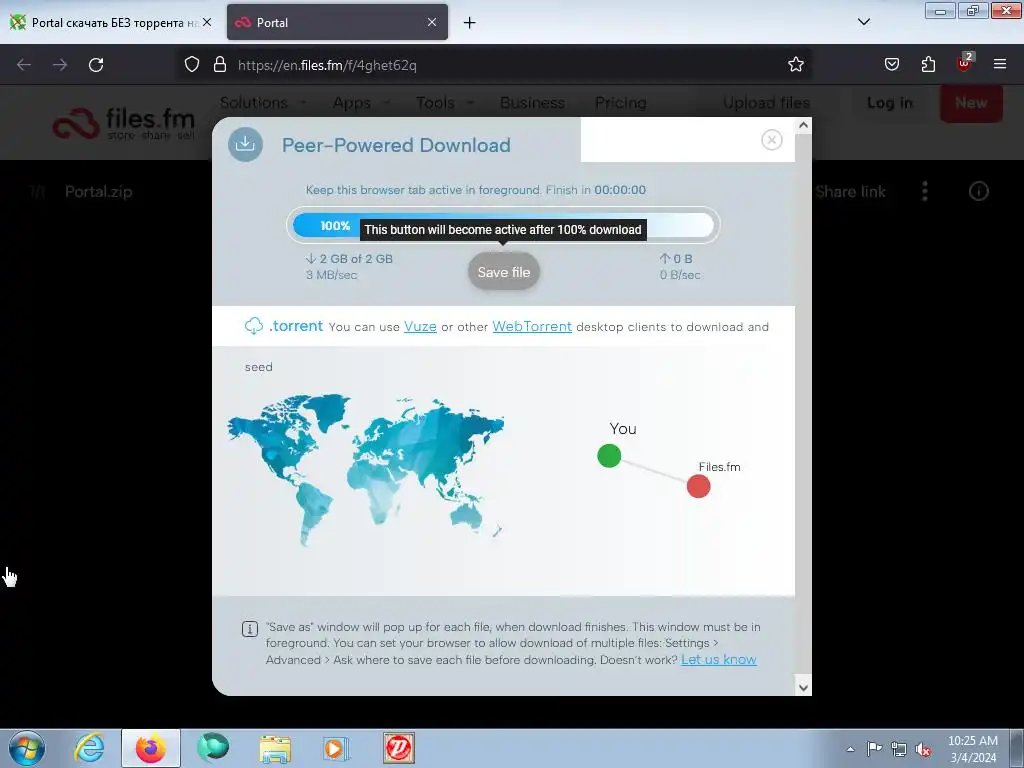1024x768 pixels.
Task: Open the Pricing menu item
Action: [x=620, y=103]
